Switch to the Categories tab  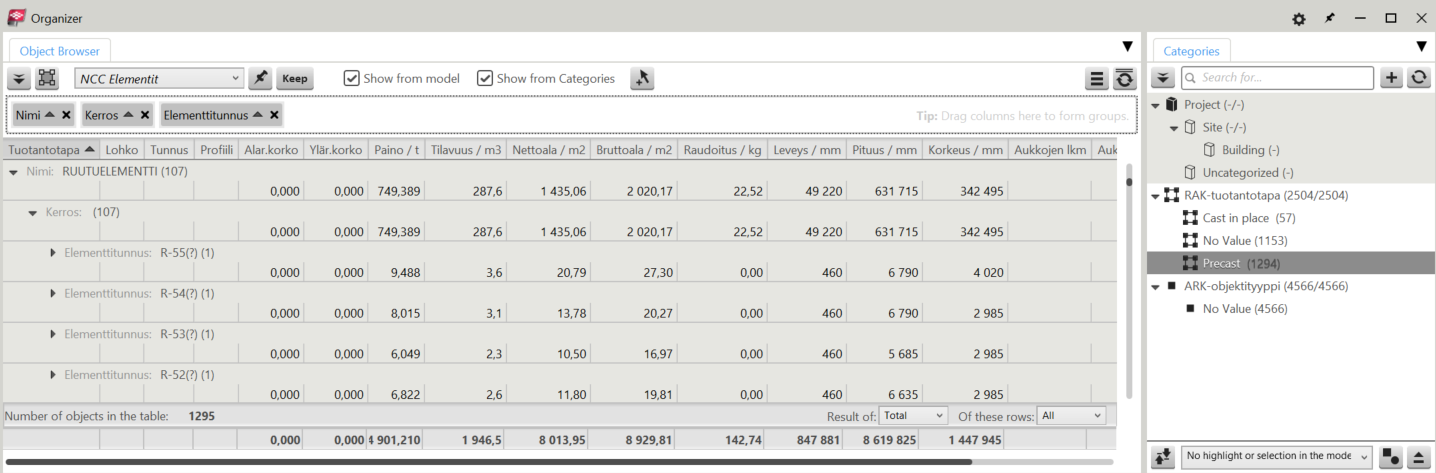point(1192,51)
